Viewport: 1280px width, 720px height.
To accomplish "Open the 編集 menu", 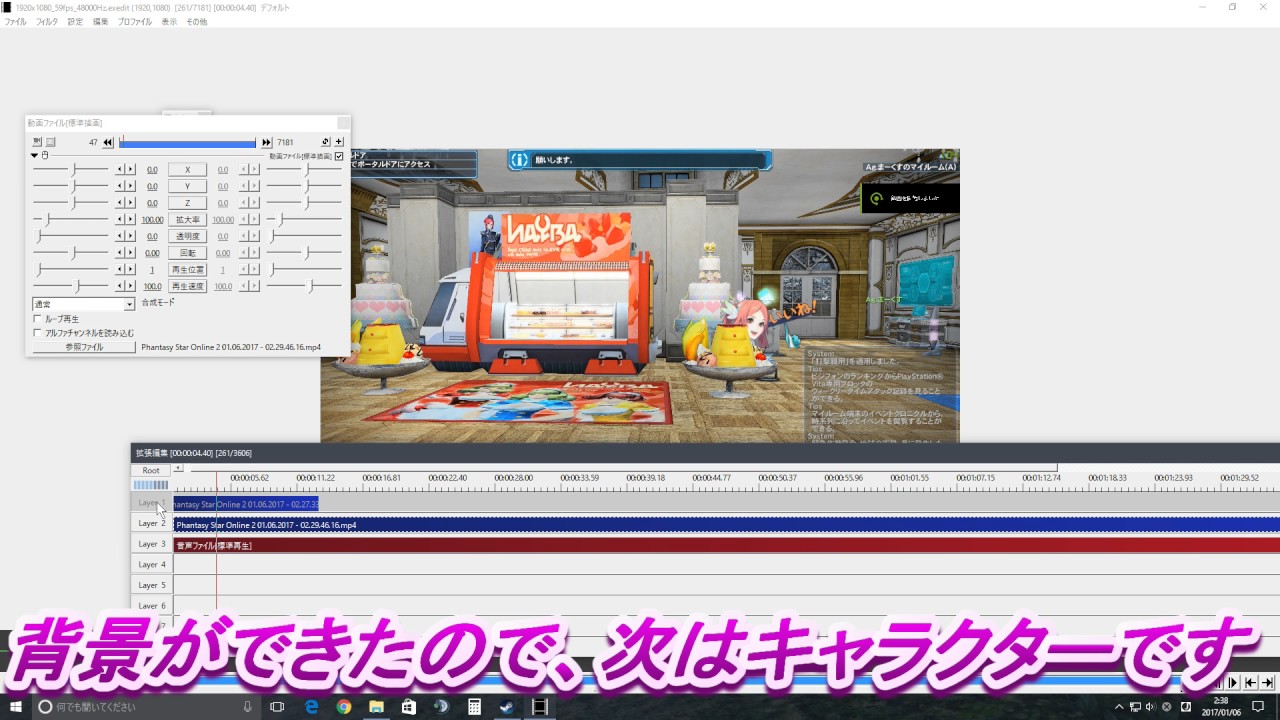I will point(101,21).
